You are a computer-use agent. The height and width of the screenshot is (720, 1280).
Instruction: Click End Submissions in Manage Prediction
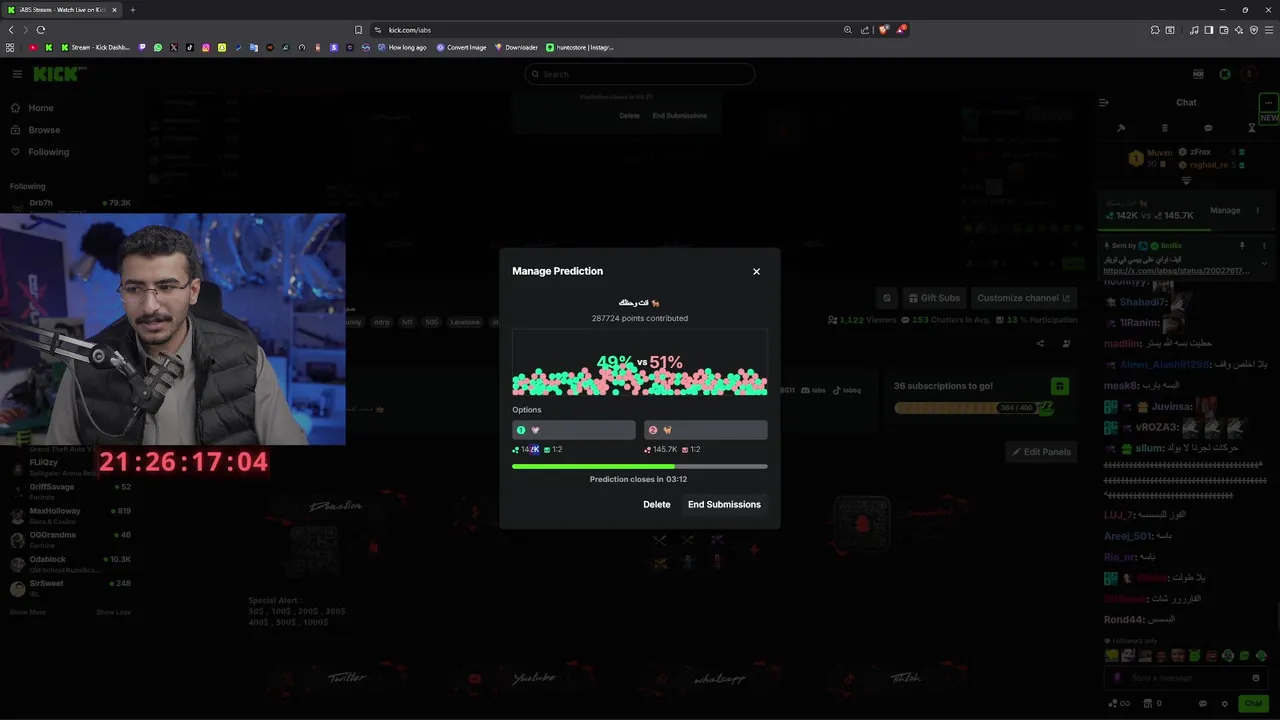click(724, 504)
